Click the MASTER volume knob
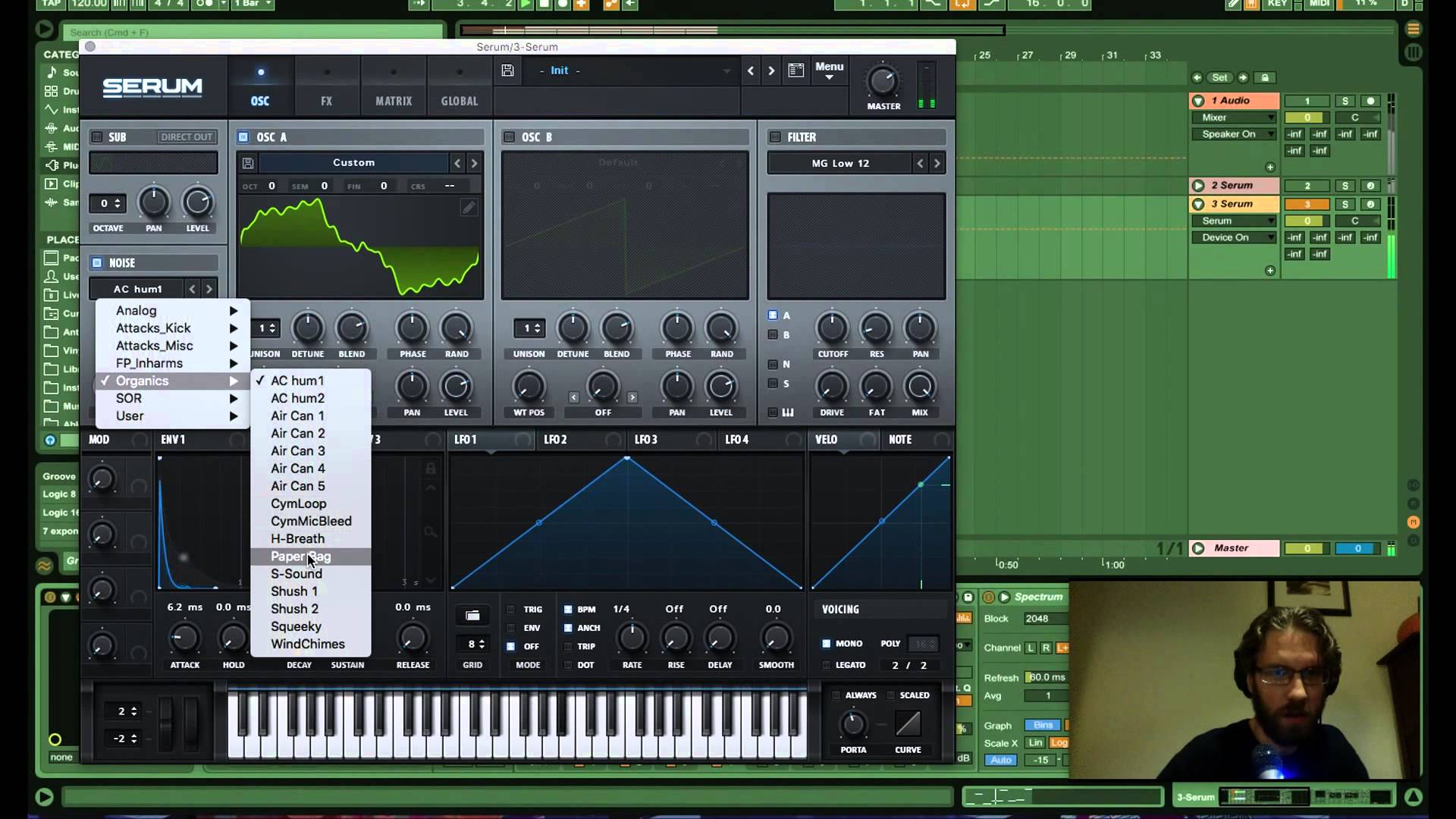Screen dimensions: 1456x819 (x=883, y=80)
